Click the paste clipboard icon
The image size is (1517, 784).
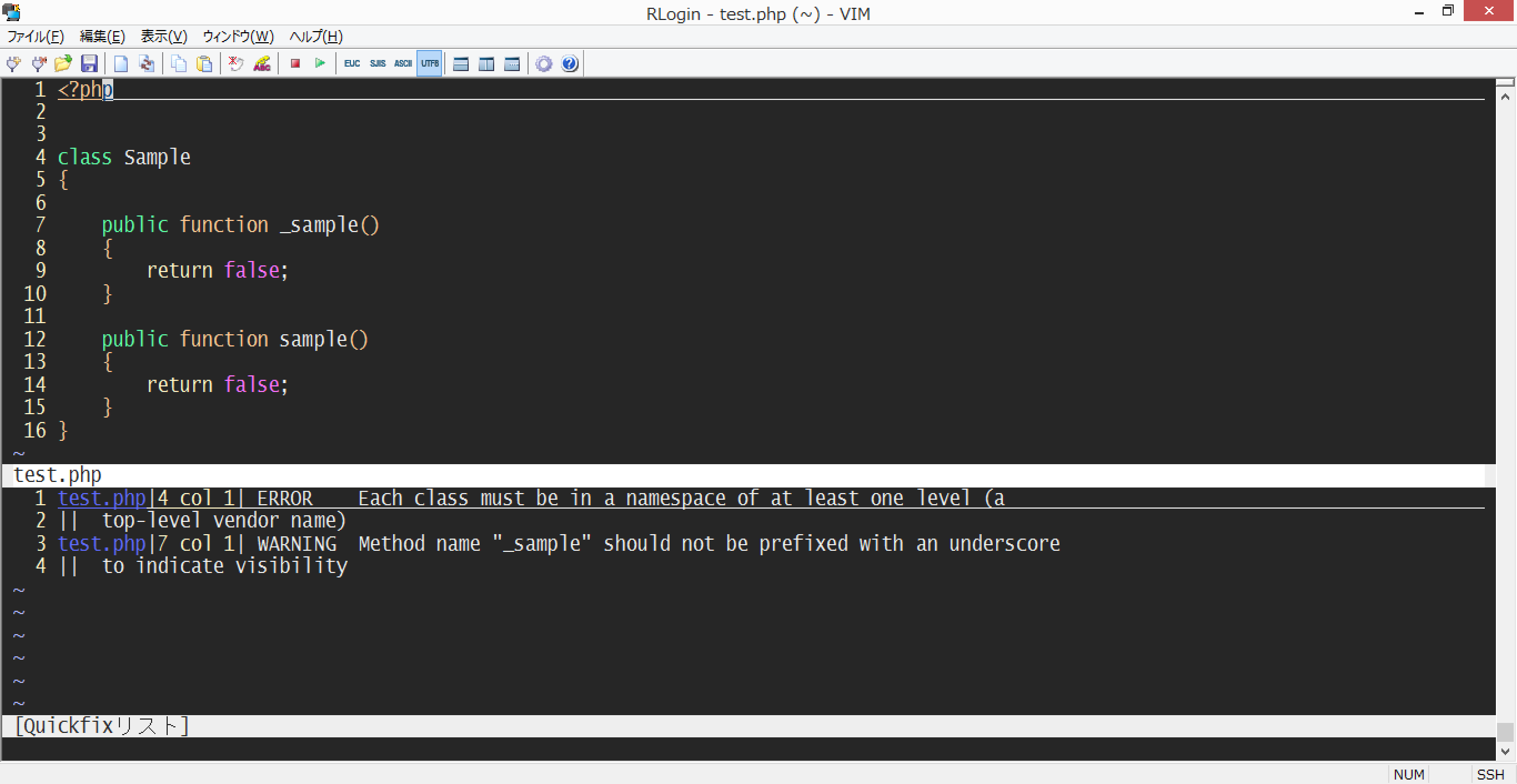click(x=204, y=64)
